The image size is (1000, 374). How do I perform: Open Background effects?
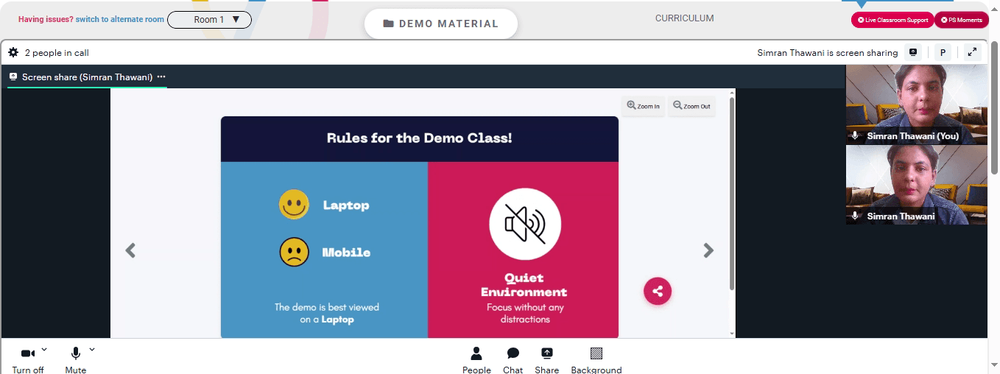[x=596, y=361]
